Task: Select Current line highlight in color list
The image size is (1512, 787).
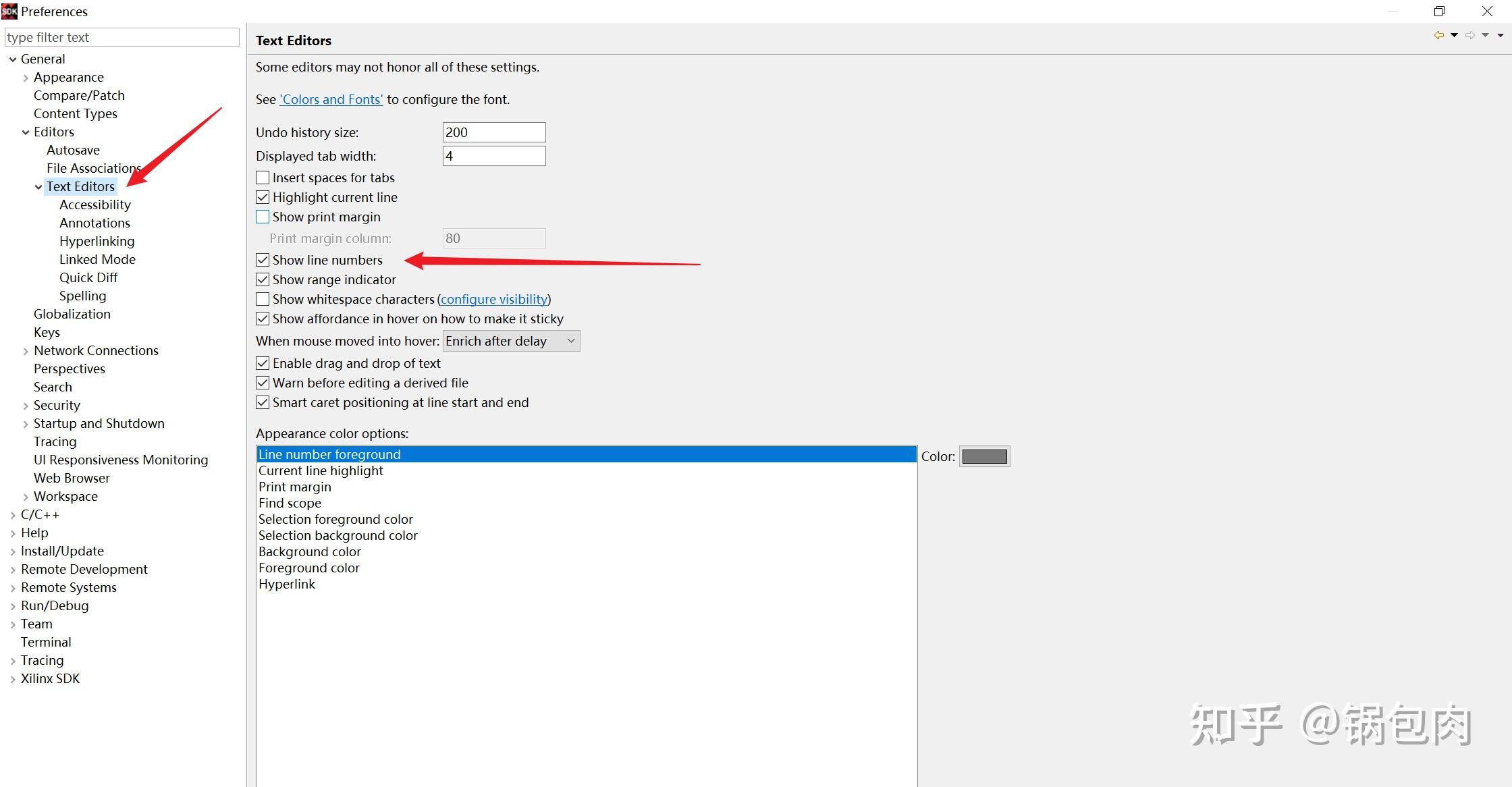Action: tap(321, 470)
